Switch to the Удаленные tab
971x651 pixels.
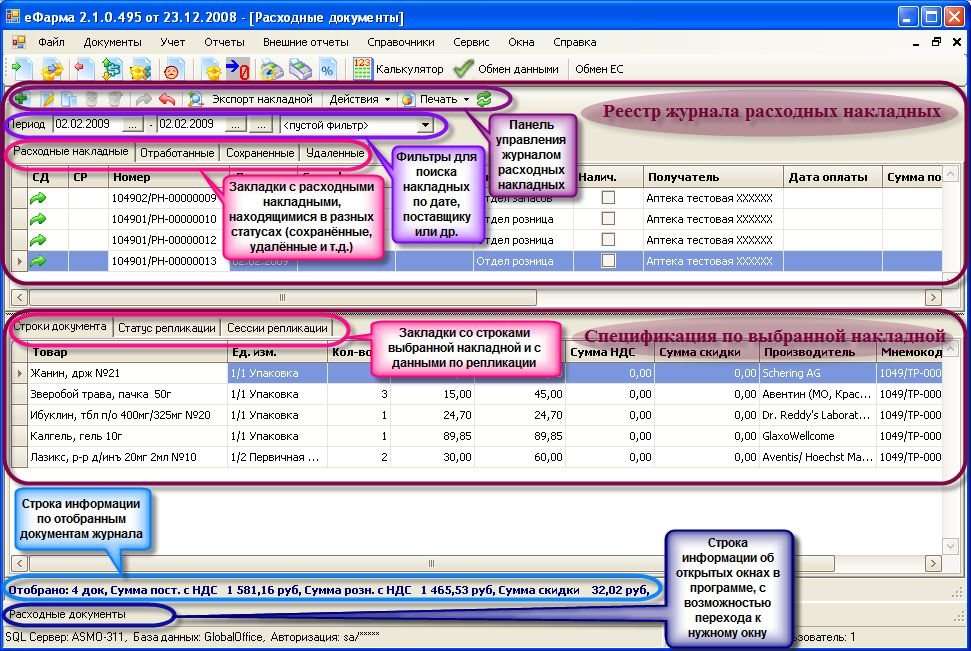[x=335, y=153]
